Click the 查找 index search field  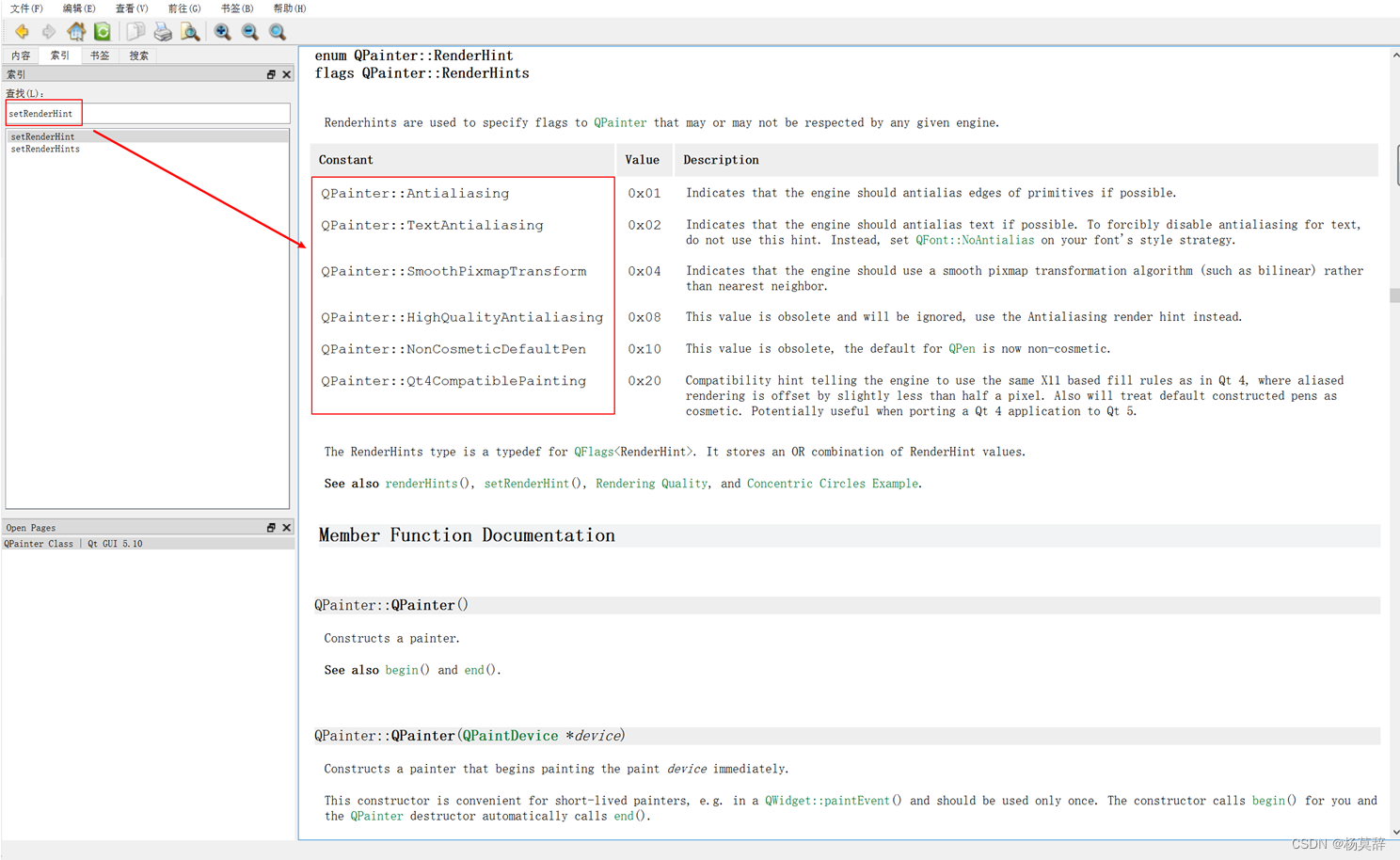[x=148, y=114]
